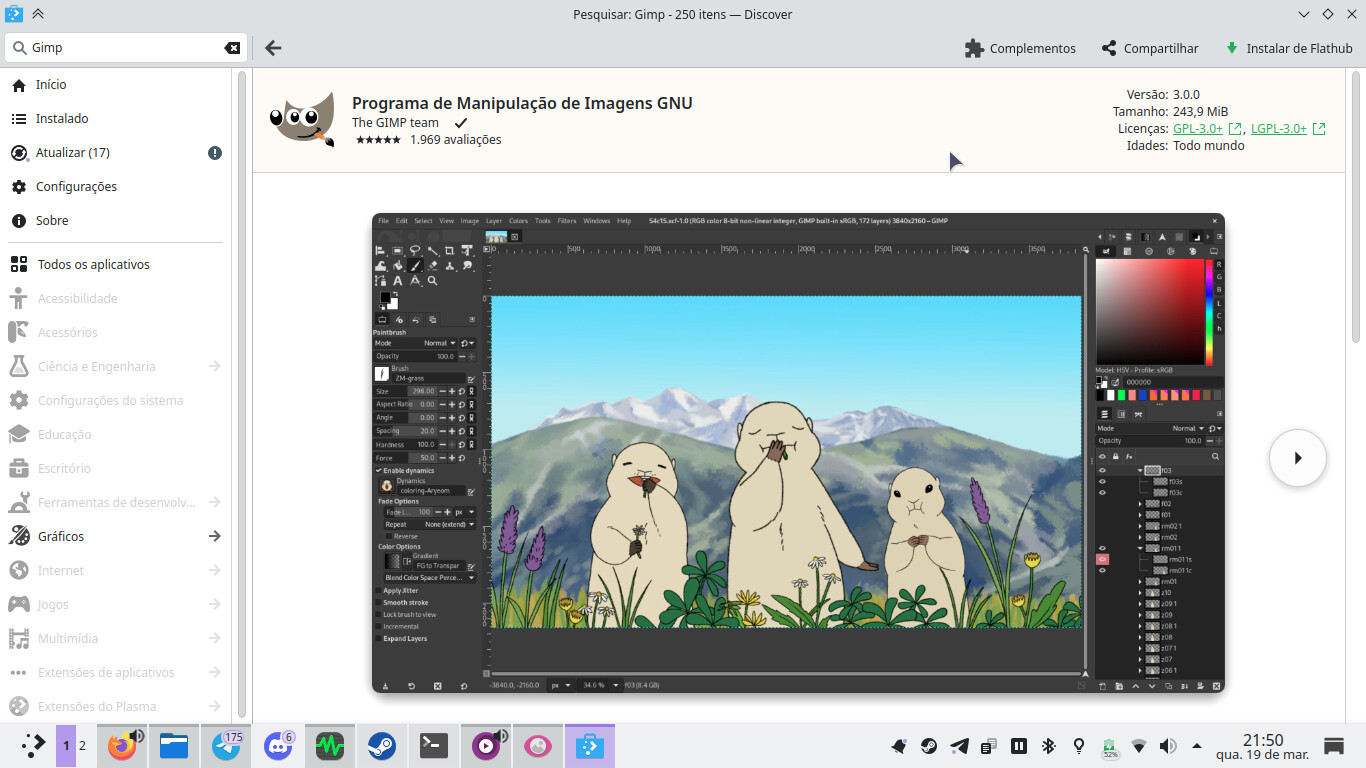1366x768 pixels.
Task: Open the purple media player taskbar icon
Action: coord(486,745)
